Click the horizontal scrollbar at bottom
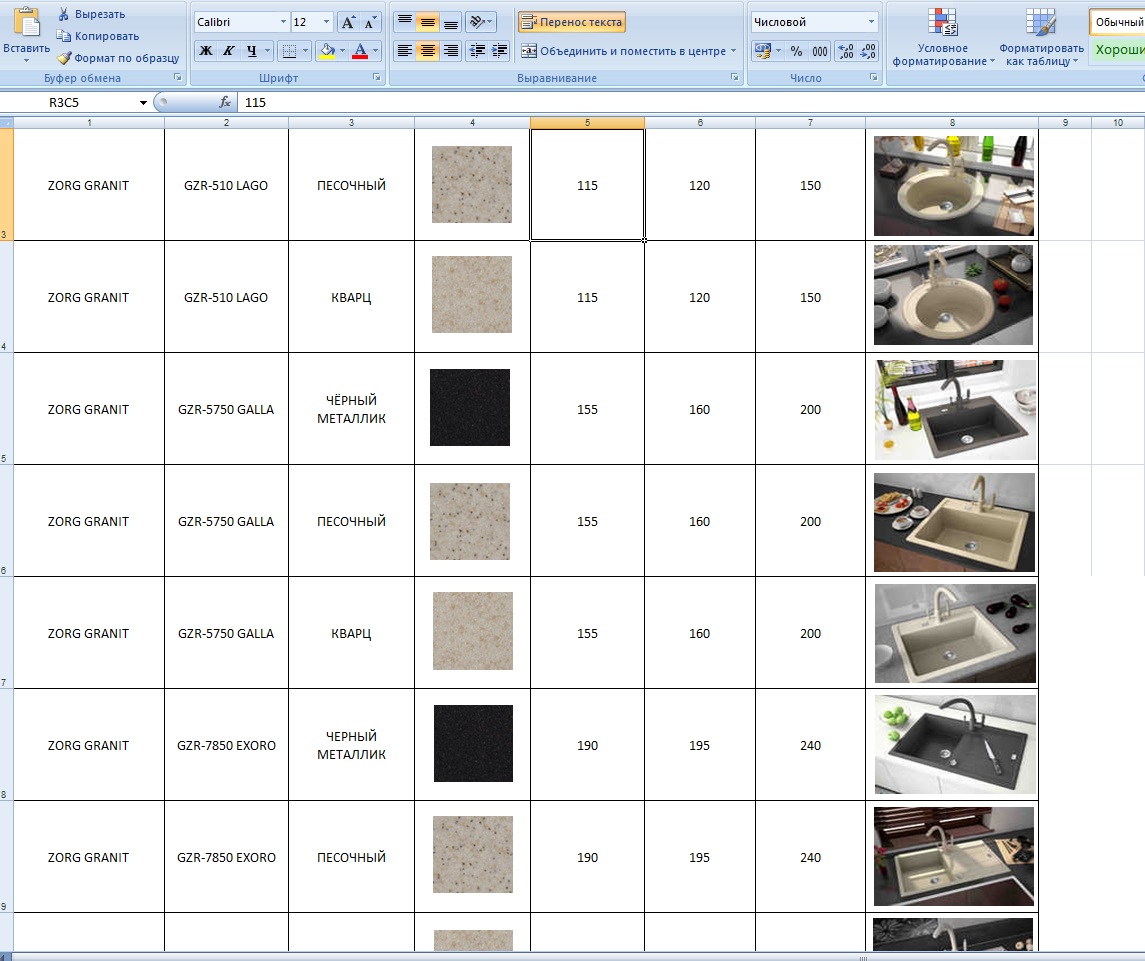 pos(572,957)
